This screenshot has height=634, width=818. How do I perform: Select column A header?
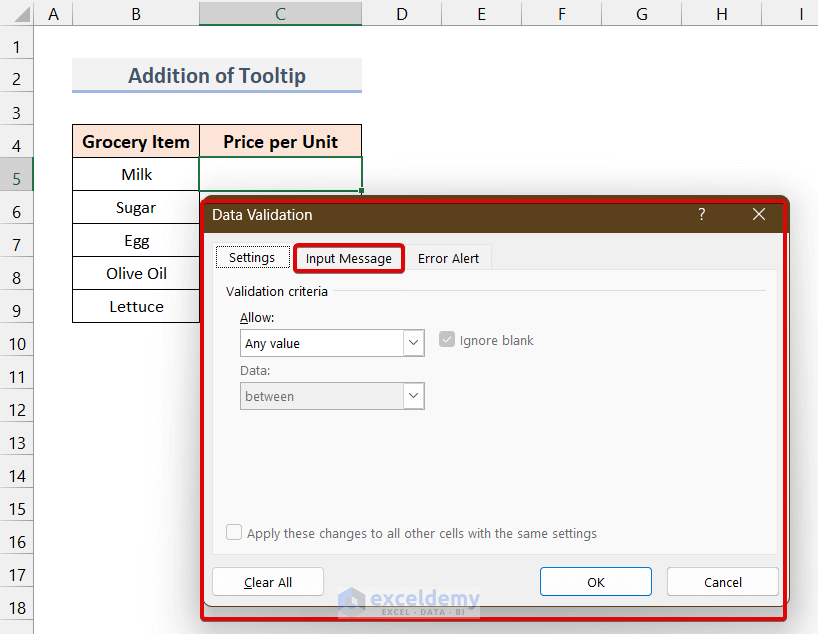click(53, 14)
